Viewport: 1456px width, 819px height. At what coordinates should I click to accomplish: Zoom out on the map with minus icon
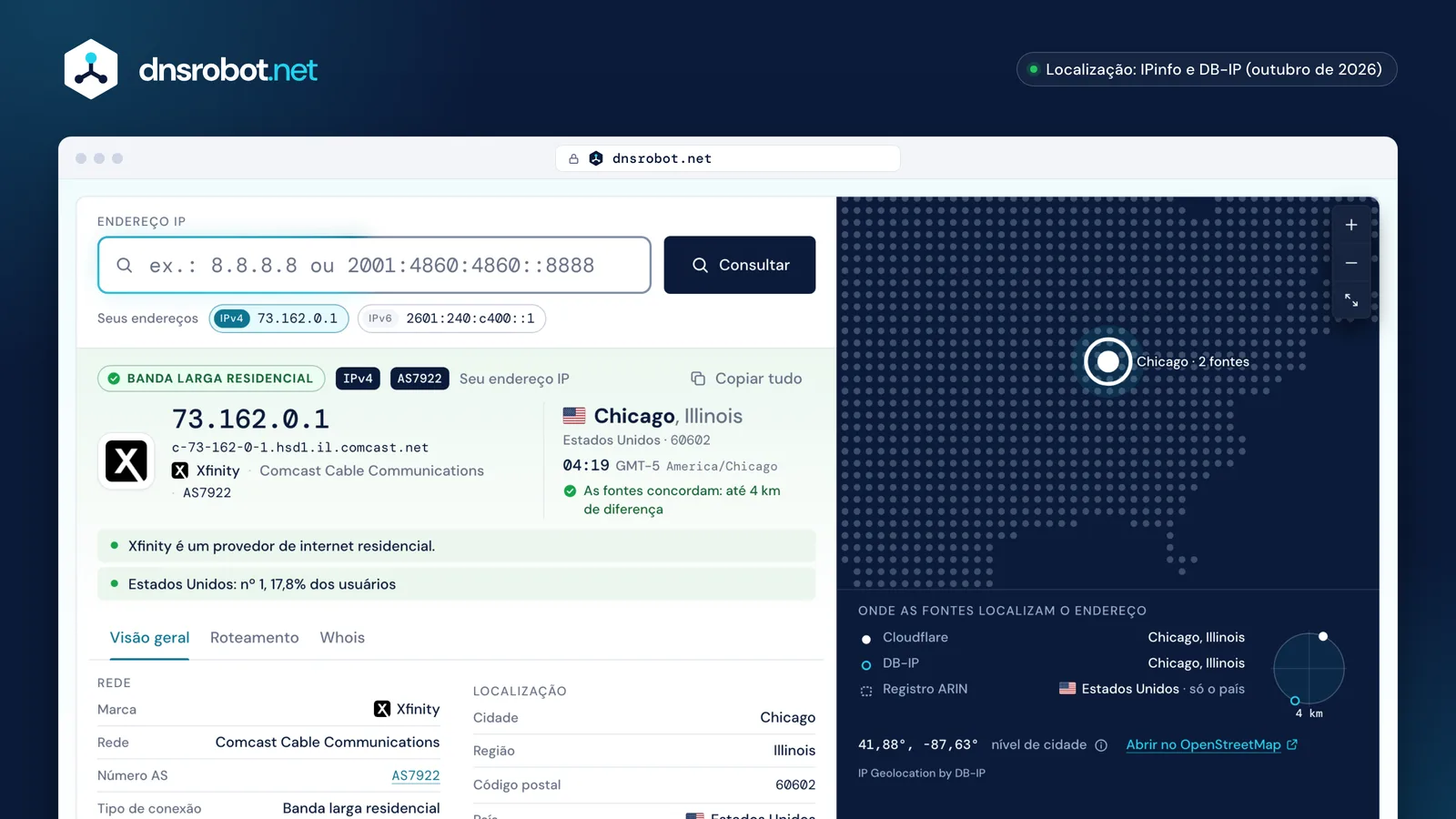(x=1351, y=263)
